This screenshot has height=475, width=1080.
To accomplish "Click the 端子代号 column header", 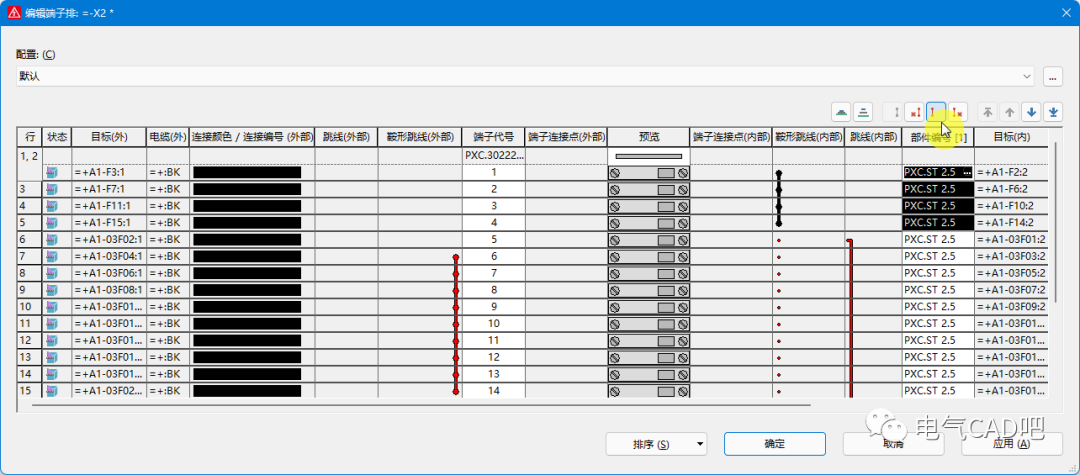I will 494,137.
